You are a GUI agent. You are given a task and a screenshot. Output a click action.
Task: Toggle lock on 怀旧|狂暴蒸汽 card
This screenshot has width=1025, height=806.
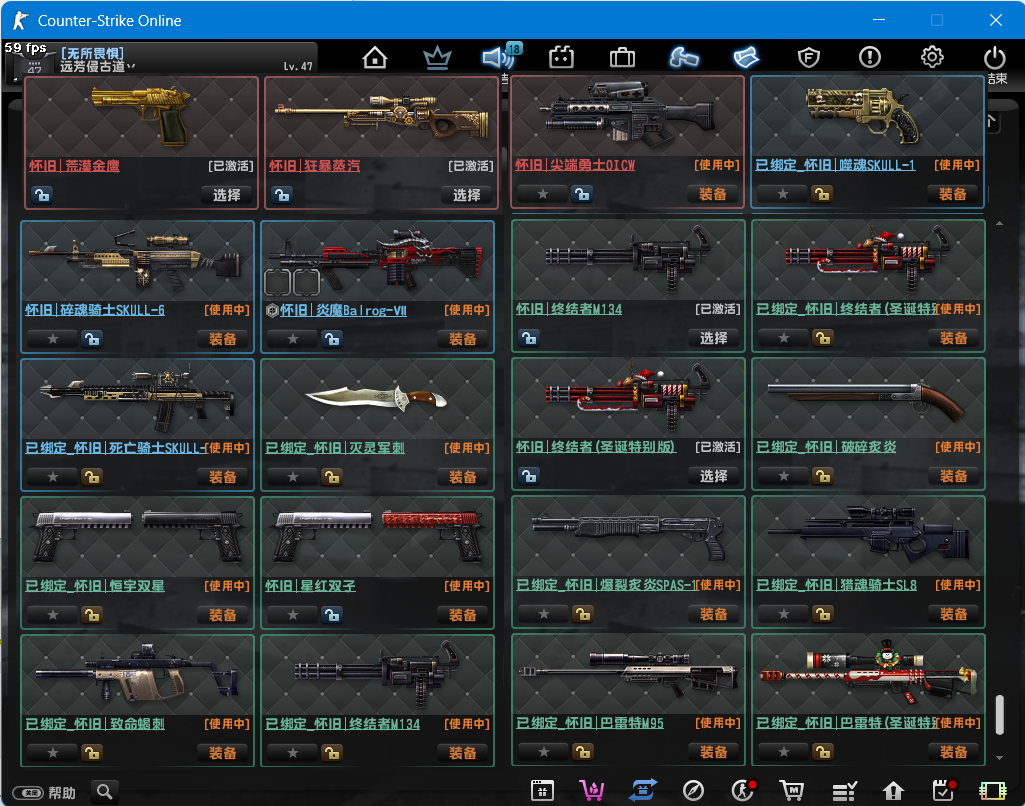point(282,195)
